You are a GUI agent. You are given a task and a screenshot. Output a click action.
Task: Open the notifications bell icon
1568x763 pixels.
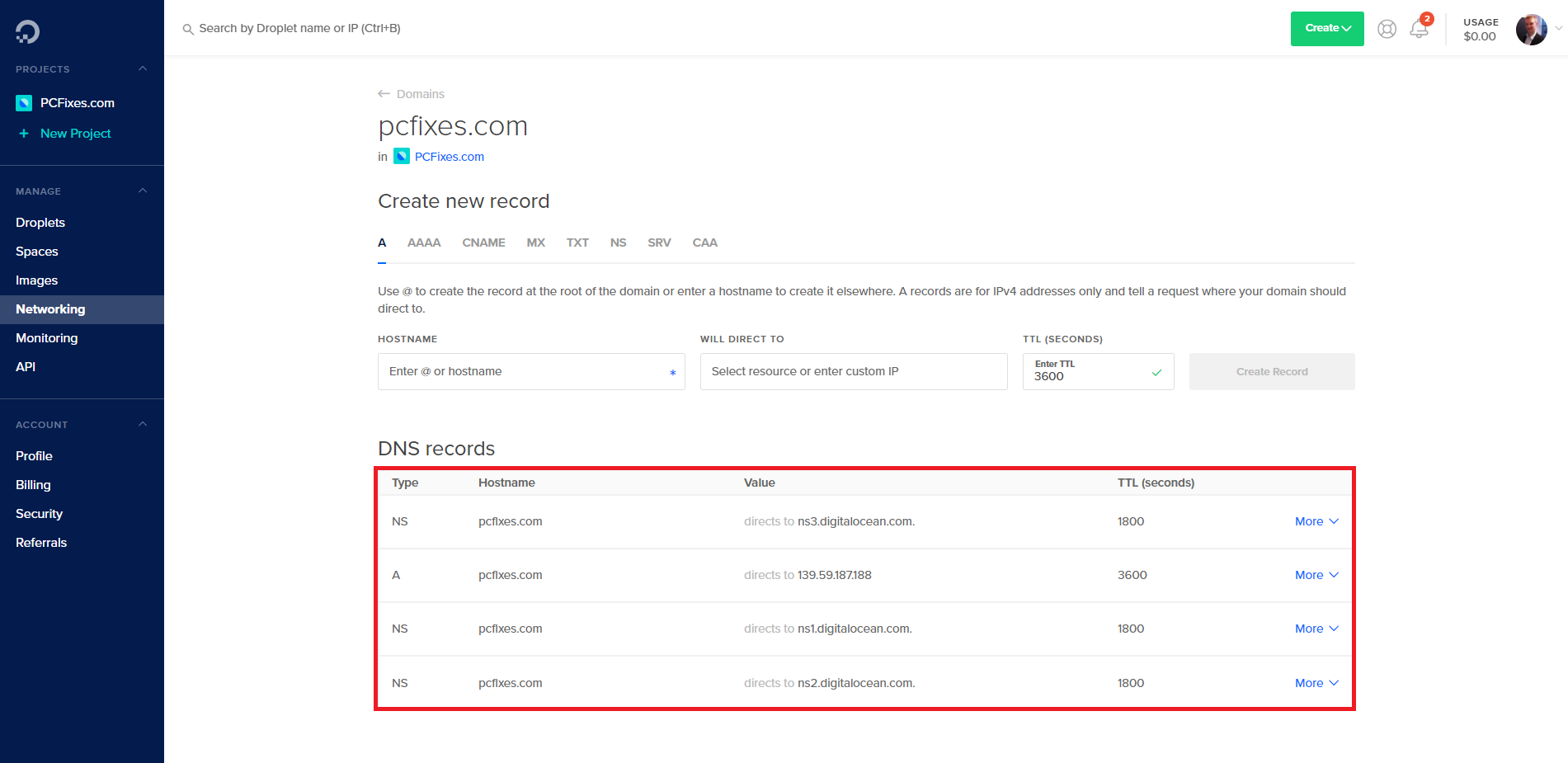1419,29
